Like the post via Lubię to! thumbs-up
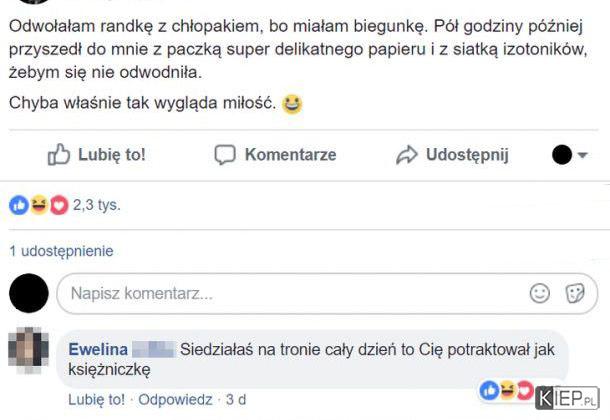Viewport: 610px width, 420px height. click(97, 154)
